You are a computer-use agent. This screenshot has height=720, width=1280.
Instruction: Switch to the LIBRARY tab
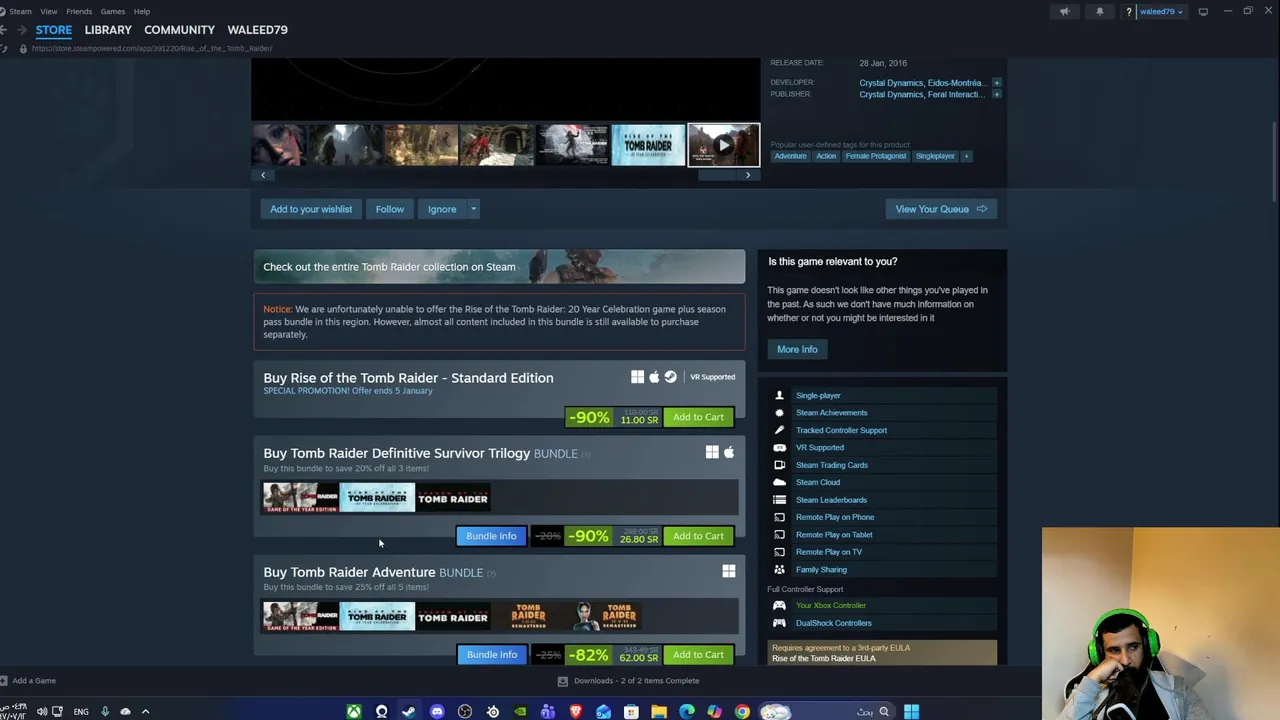108,30
